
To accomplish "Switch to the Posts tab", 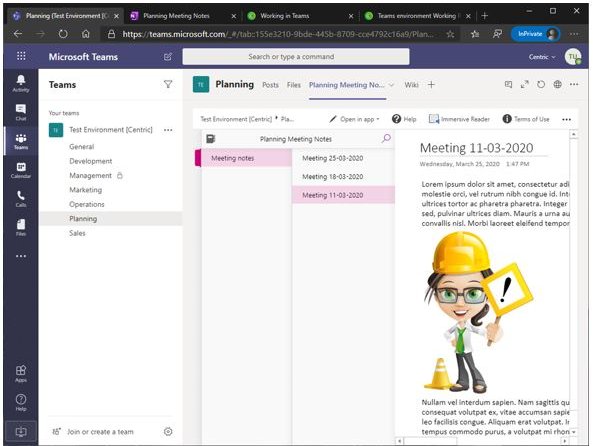I will (270, 85).
